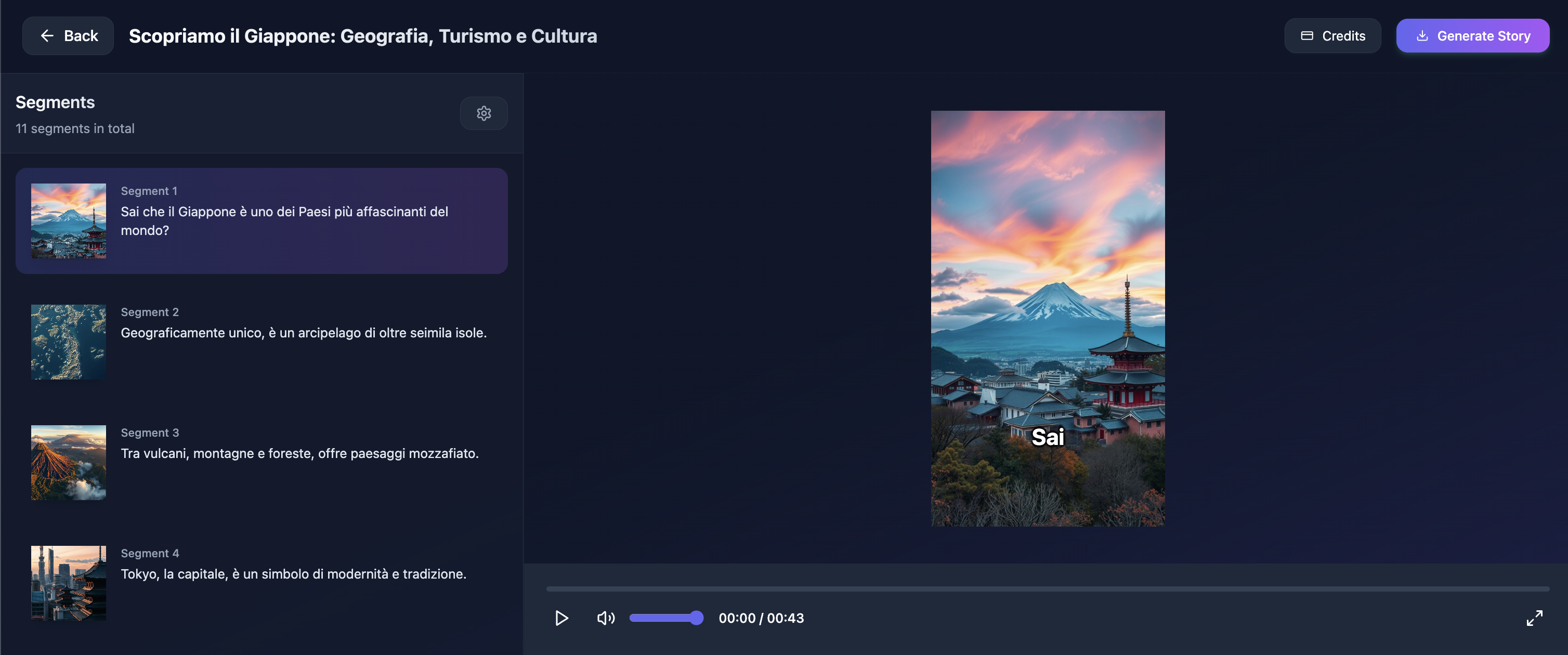Select Segment 1 about Giappone

(x=284, y=220)
